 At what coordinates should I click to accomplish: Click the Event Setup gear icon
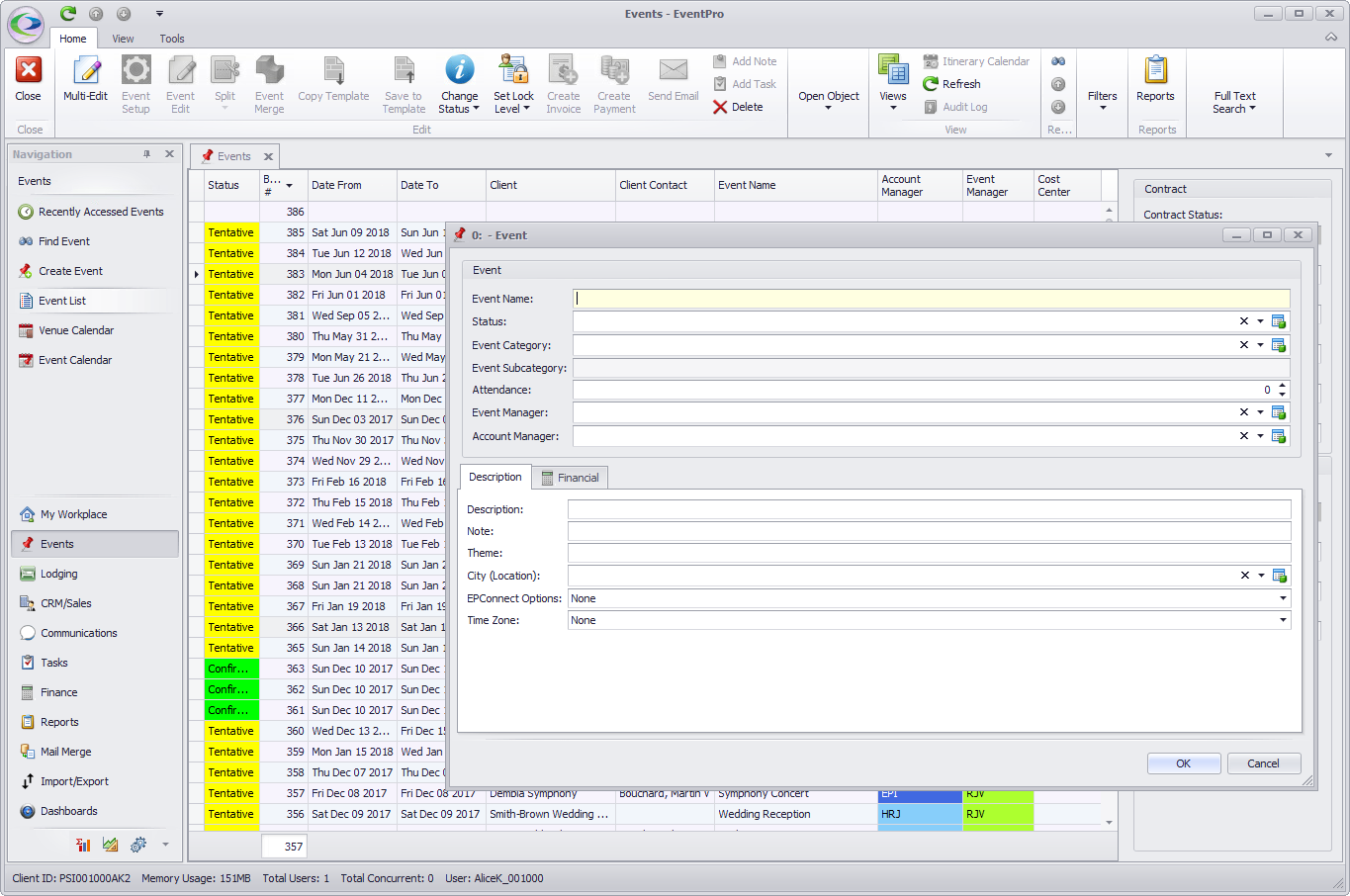click(135, 70)
